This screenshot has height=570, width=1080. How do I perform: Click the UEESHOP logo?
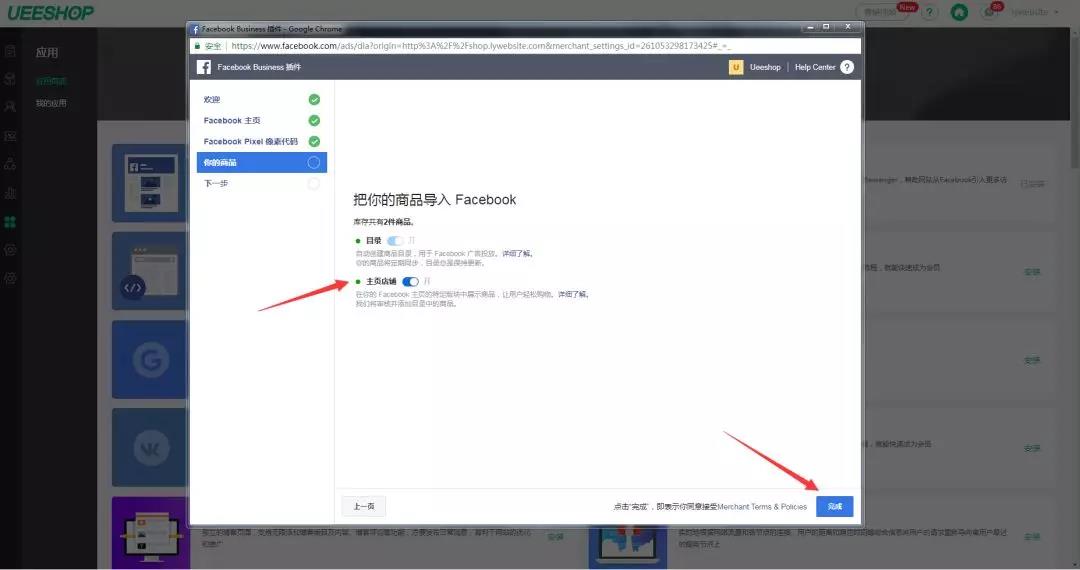coord(50,12)
